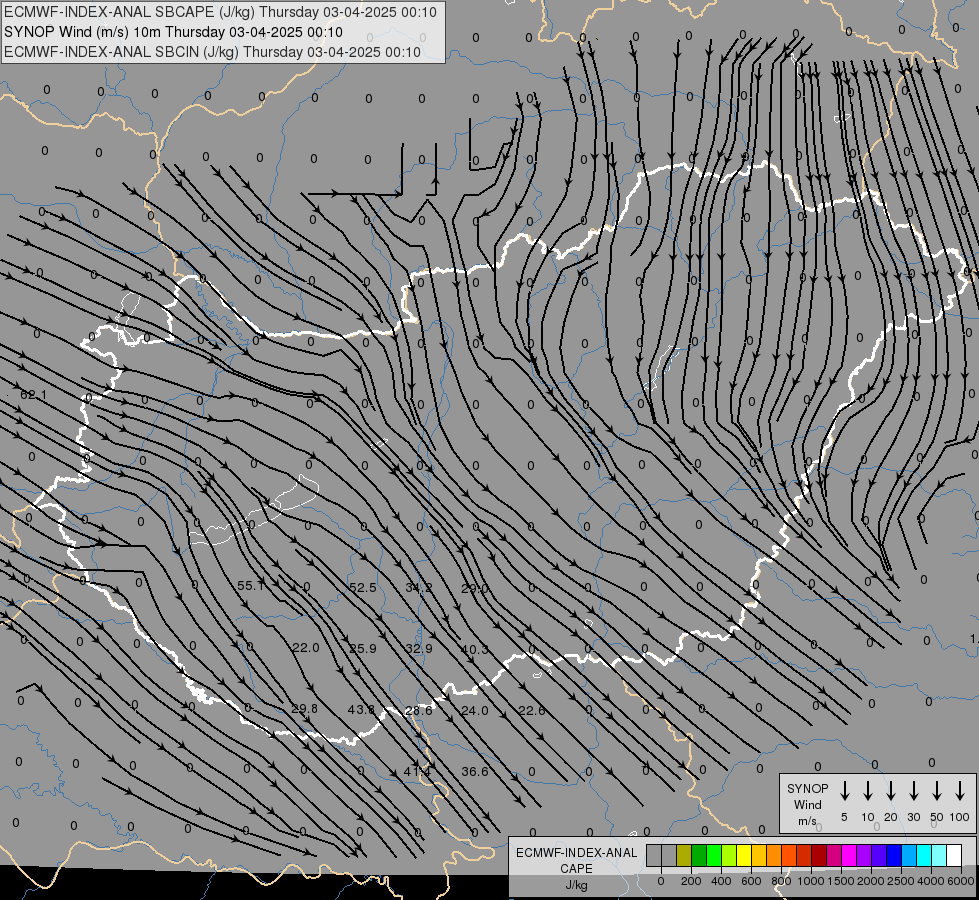
Task: Choose the bright magenta CAPE swatch
Action: point(849,855)
